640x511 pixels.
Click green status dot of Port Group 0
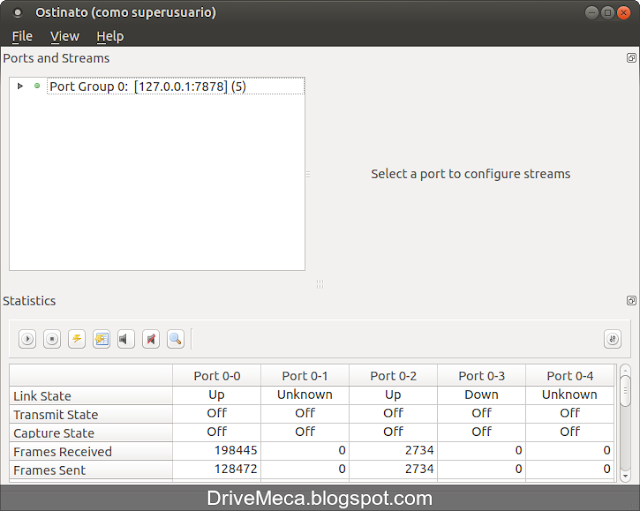[x=37, y=86]
